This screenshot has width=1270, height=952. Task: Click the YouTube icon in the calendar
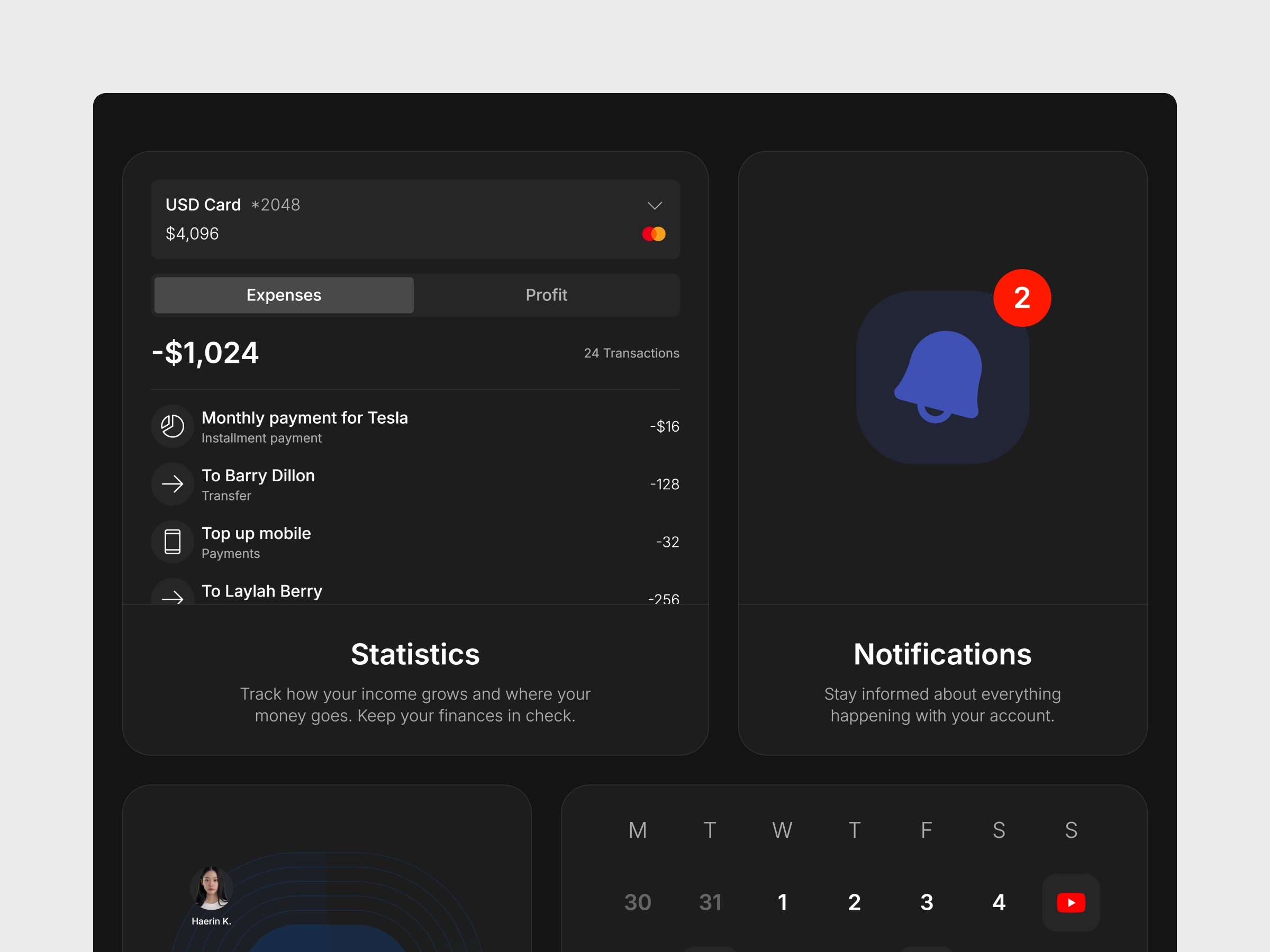1071,903
